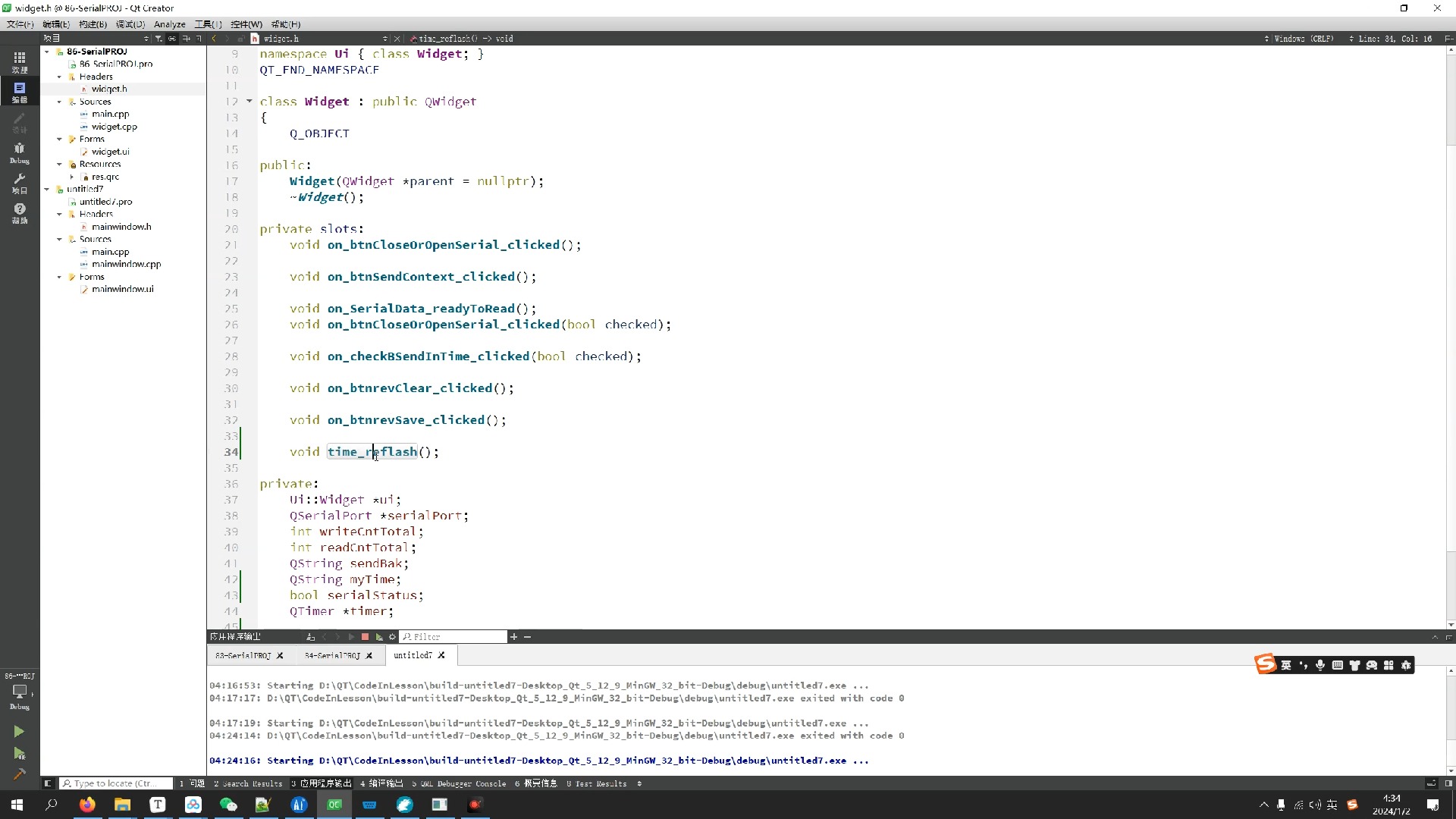1456x819 pixels.
Task: Click on mainwindow.h in project tree
Action: [121, 227]
